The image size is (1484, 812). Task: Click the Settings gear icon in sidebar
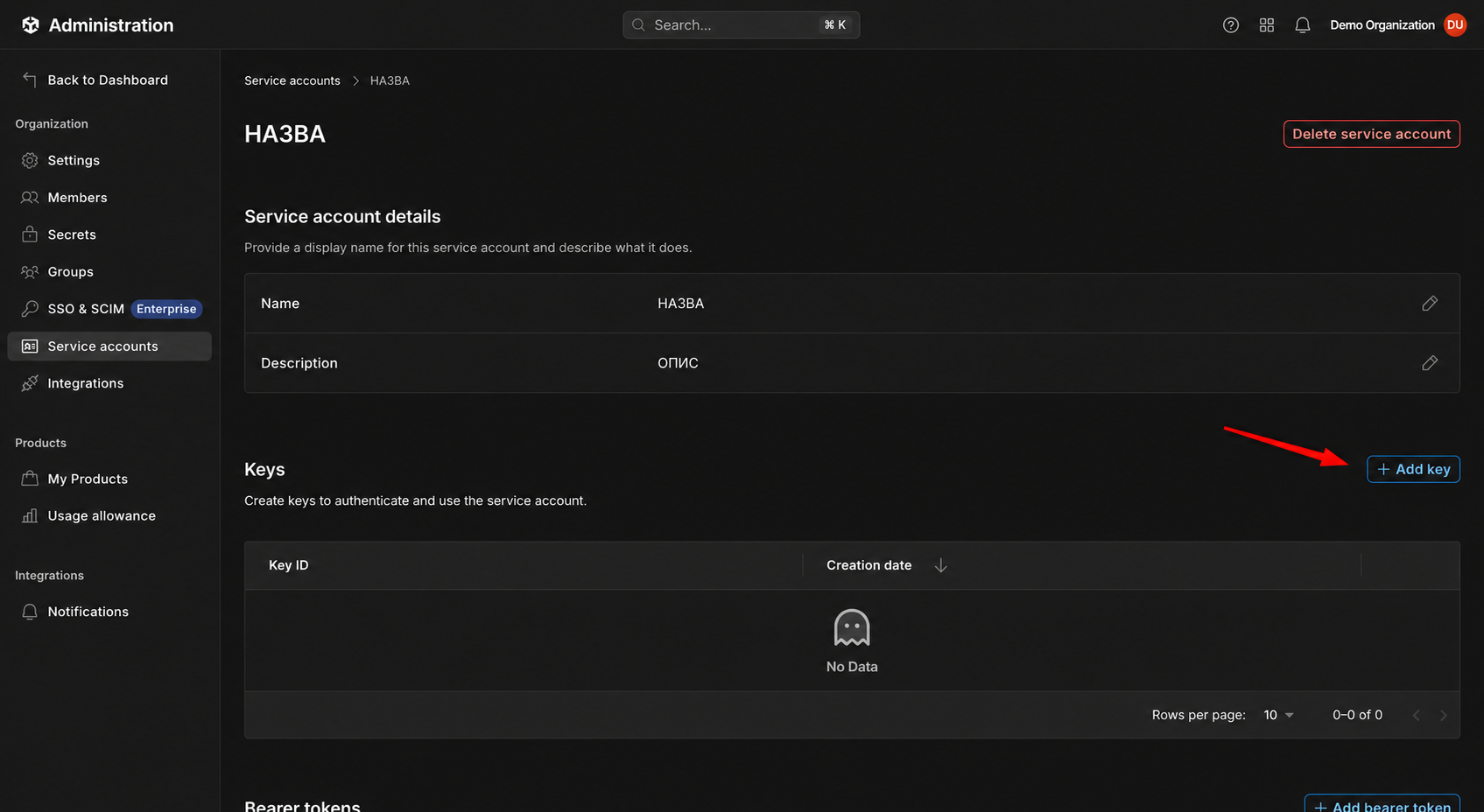click(x=30, y=161)
